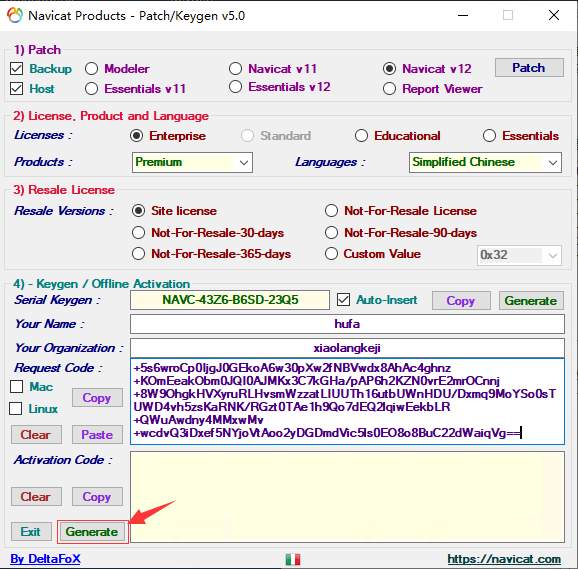The height and width of the screenshot is (569, 578).
Task: Enable the Linux checkbox
Action: 15,408
